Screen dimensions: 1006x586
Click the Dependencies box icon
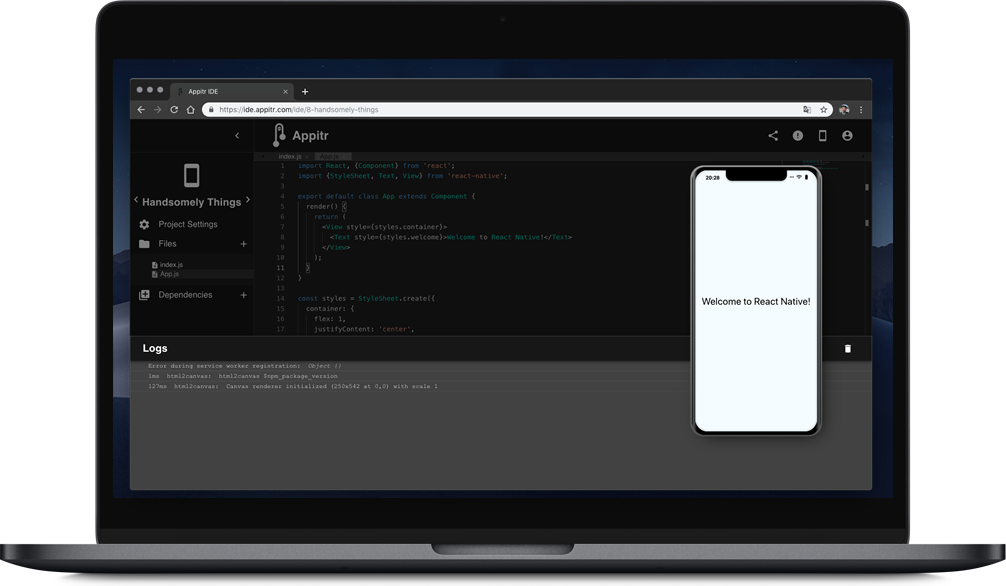144,295
